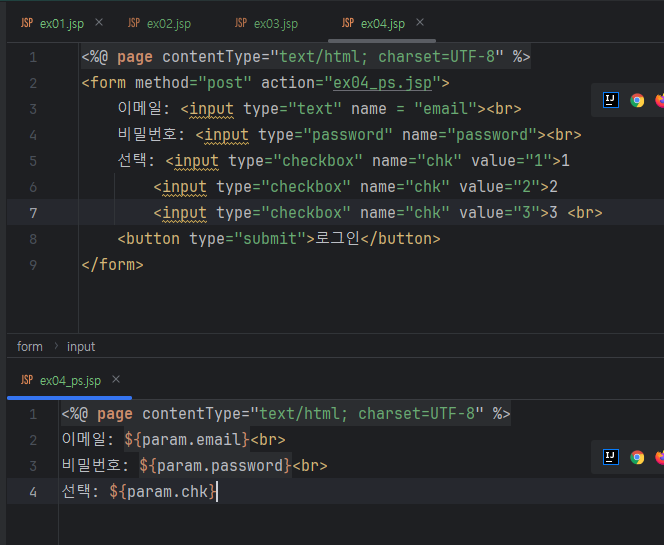The width and height of the screenshot is (664, 545).
Task: Click 'email' attribute value on line 3
Action: tap(446, 109)
